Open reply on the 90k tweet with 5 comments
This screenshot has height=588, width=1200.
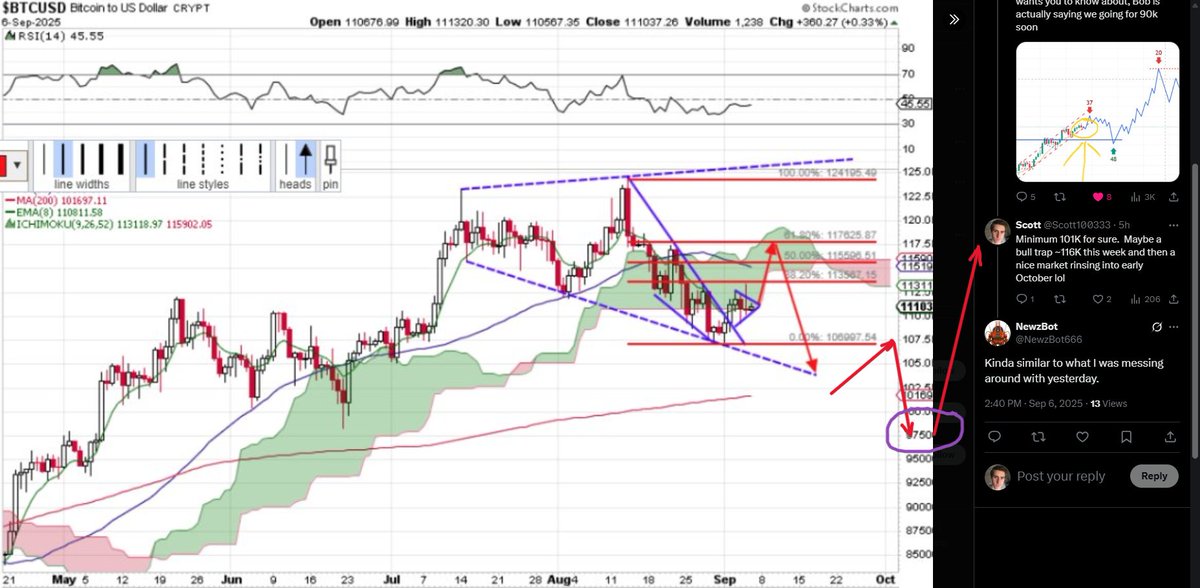tap(1022, 197)
